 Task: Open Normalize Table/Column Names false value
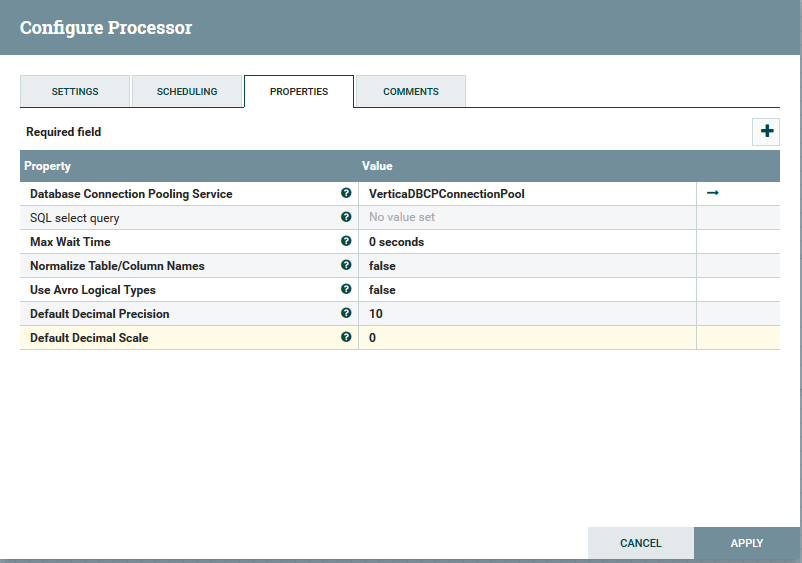[526, 265]
